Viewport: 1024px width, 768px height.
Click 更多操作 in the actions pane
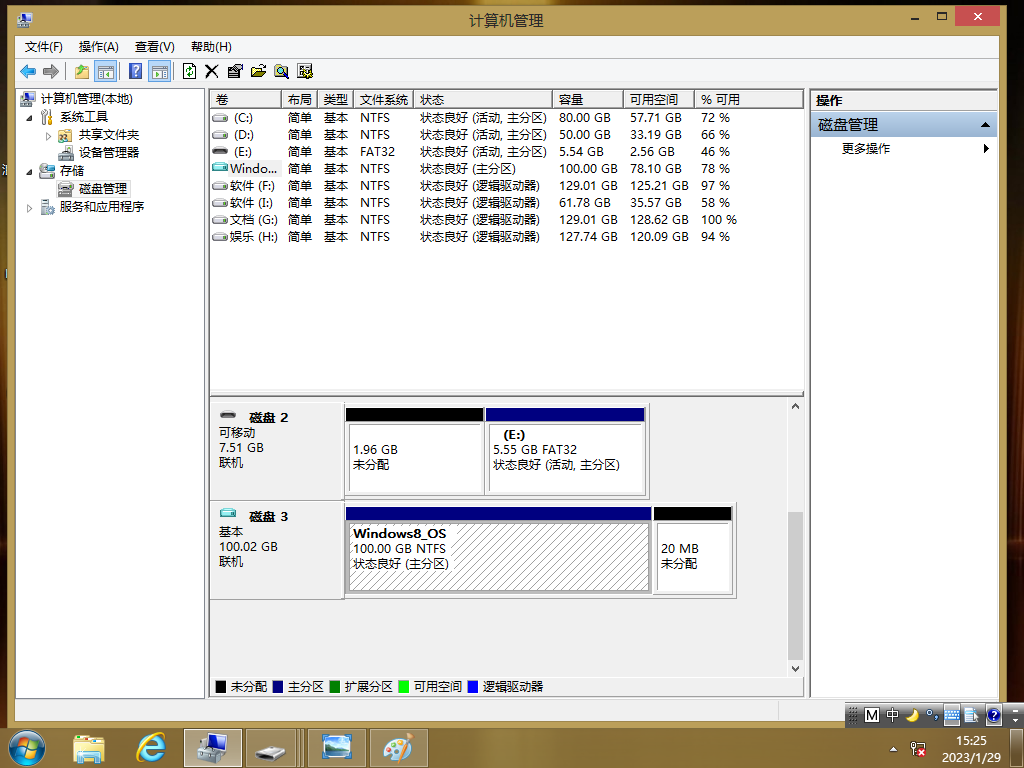(x=865, y=148)
